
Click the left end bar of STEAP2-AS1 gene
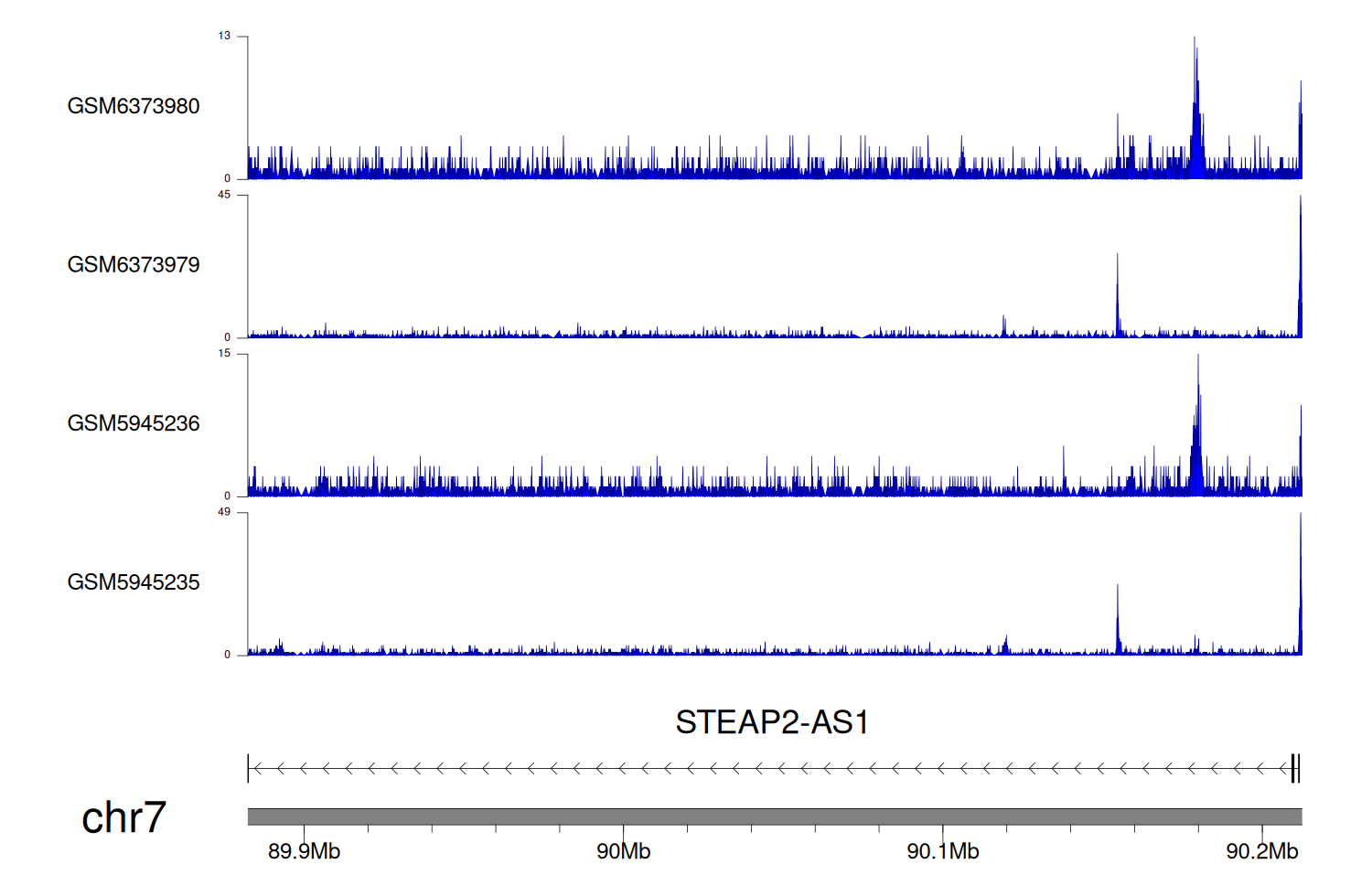(x=249, y=768)
